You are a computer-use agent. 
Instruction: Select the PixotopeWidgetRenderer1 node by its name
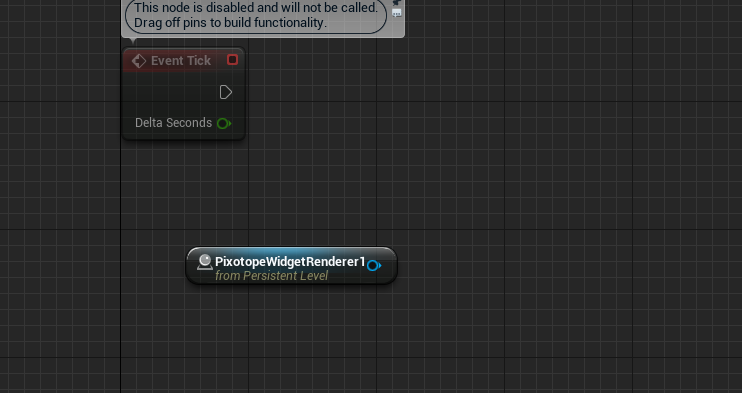(290, 261)
